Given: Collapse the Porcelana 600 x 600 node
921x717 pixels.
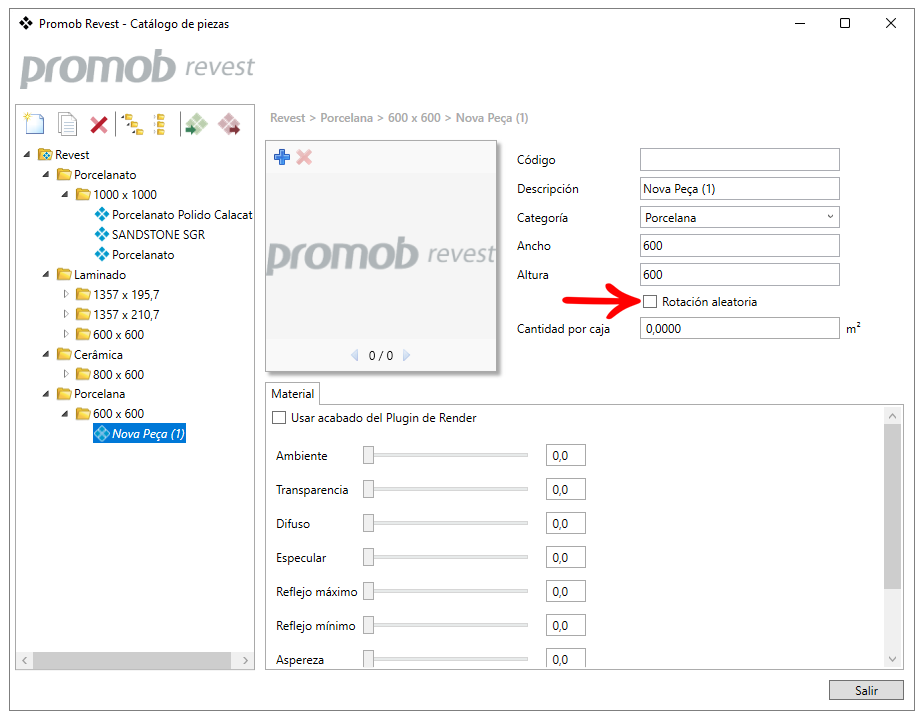Looking at the screenshot, I should pos(65,413).
